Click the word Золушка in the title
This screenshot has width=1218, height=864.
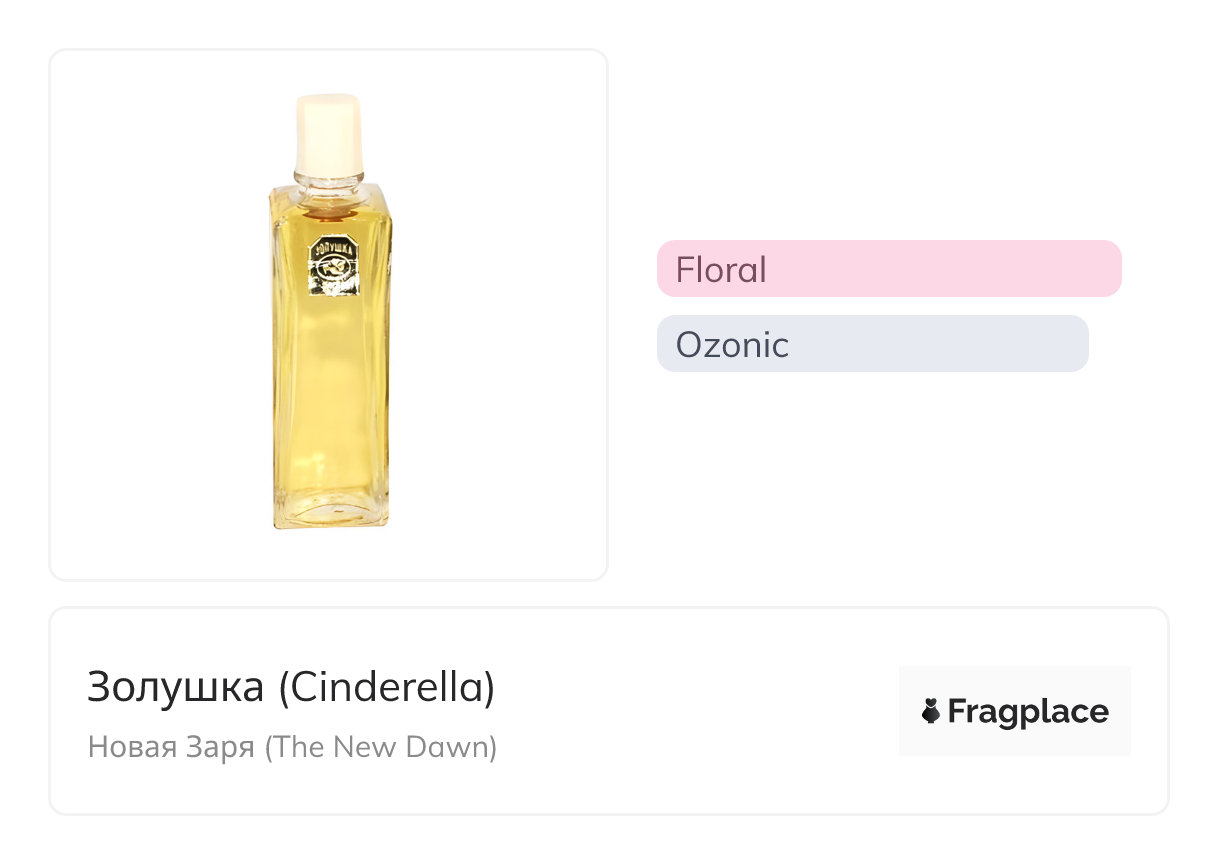[176, 687]
